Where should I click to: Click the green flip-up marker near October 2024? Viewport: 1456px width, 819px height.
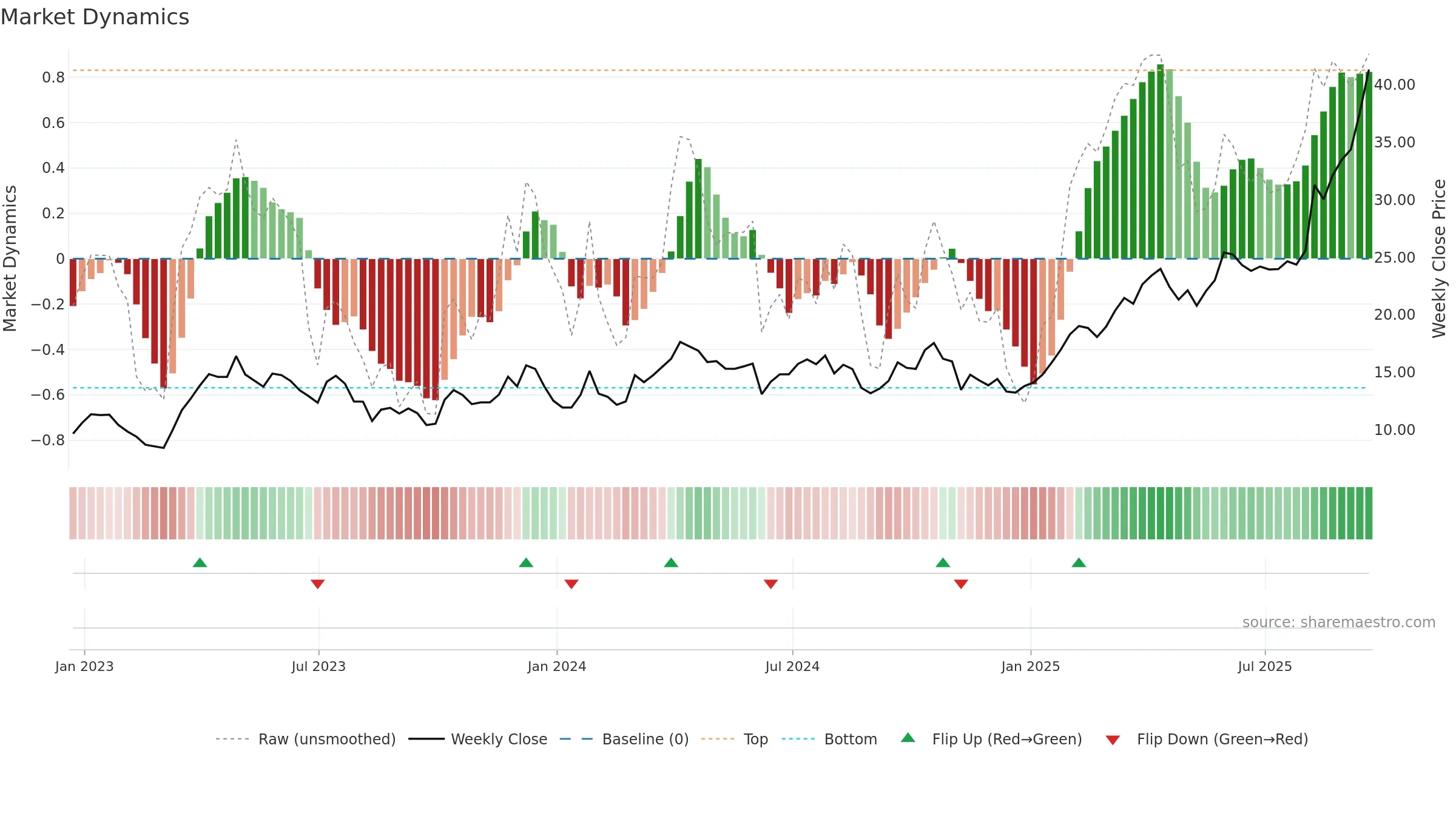point(943,562)
